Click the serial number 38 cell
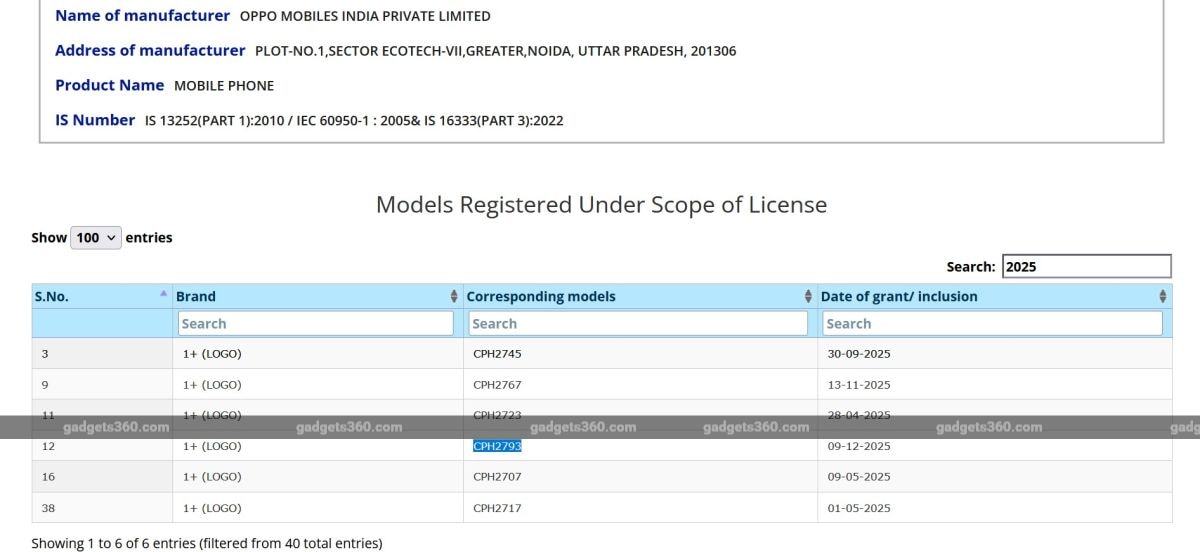 49,508
